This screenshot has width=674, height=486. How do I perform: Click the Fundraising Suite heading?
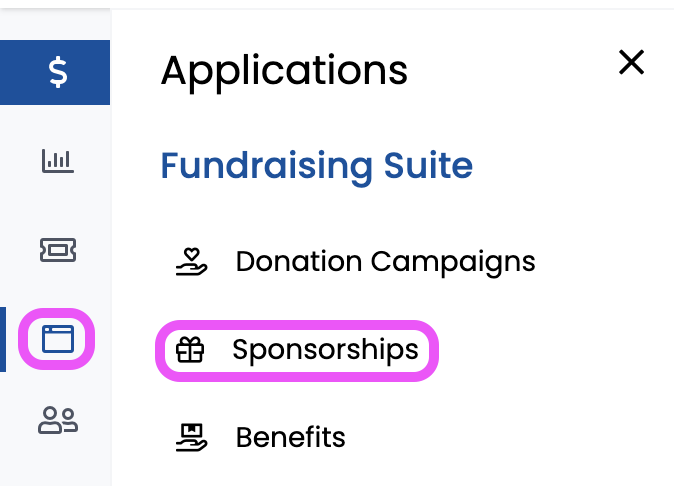(316, 167)
